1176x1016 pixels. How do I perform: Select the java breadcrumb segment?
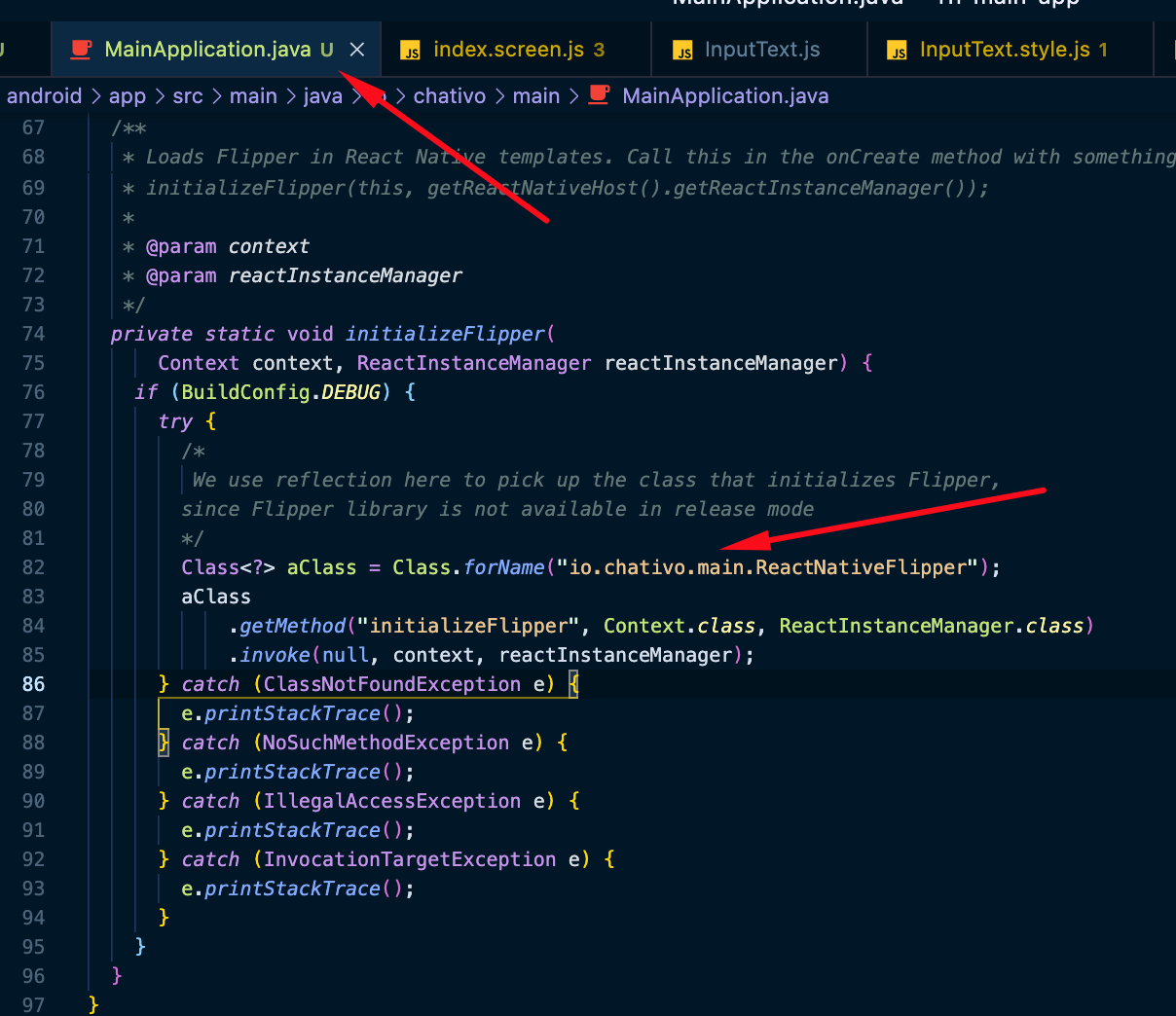322,96
